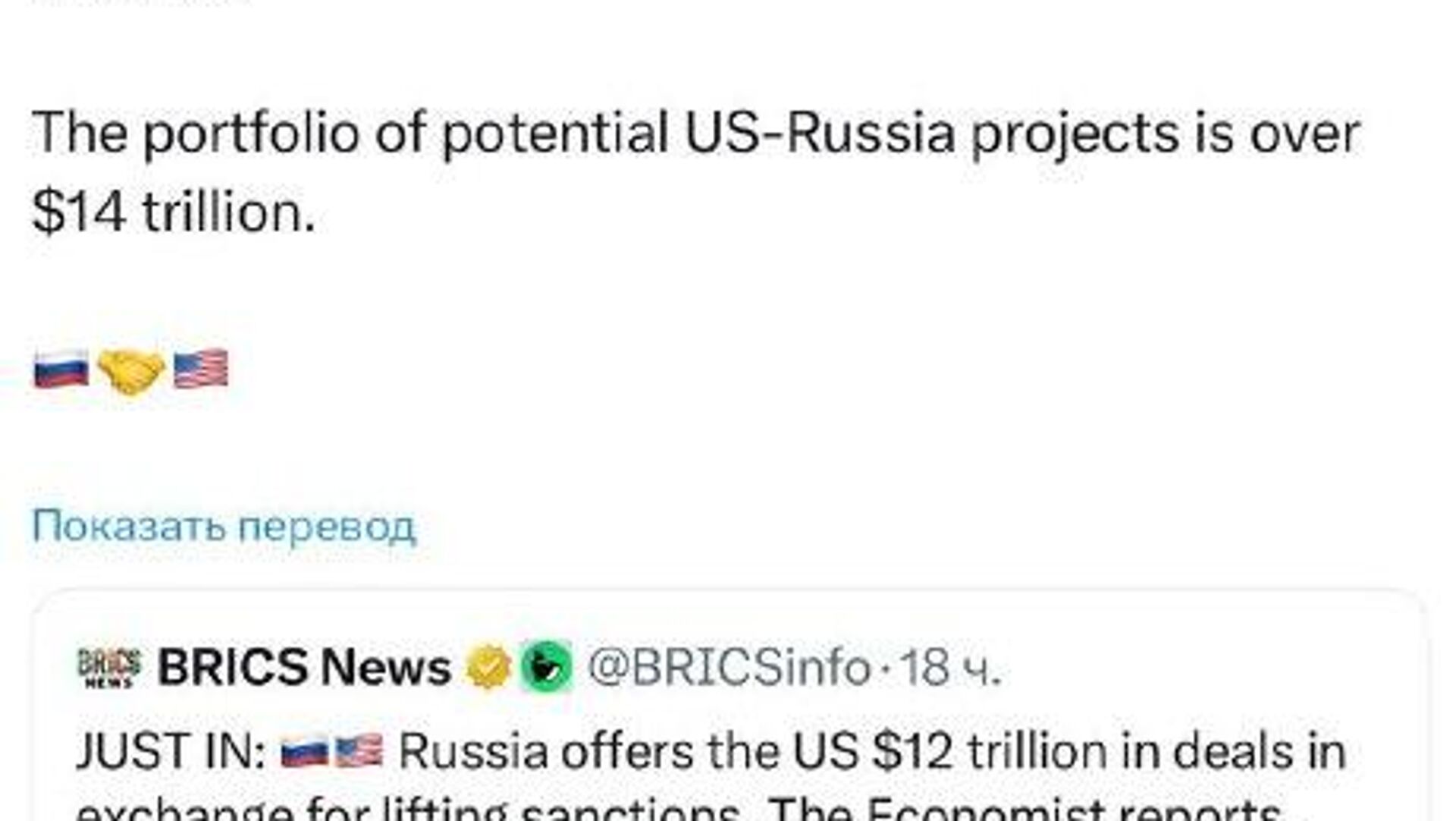The image size is (1456, 821).
Task: Click the "$14 trillion." text
Action: click(x=174, y=212)
